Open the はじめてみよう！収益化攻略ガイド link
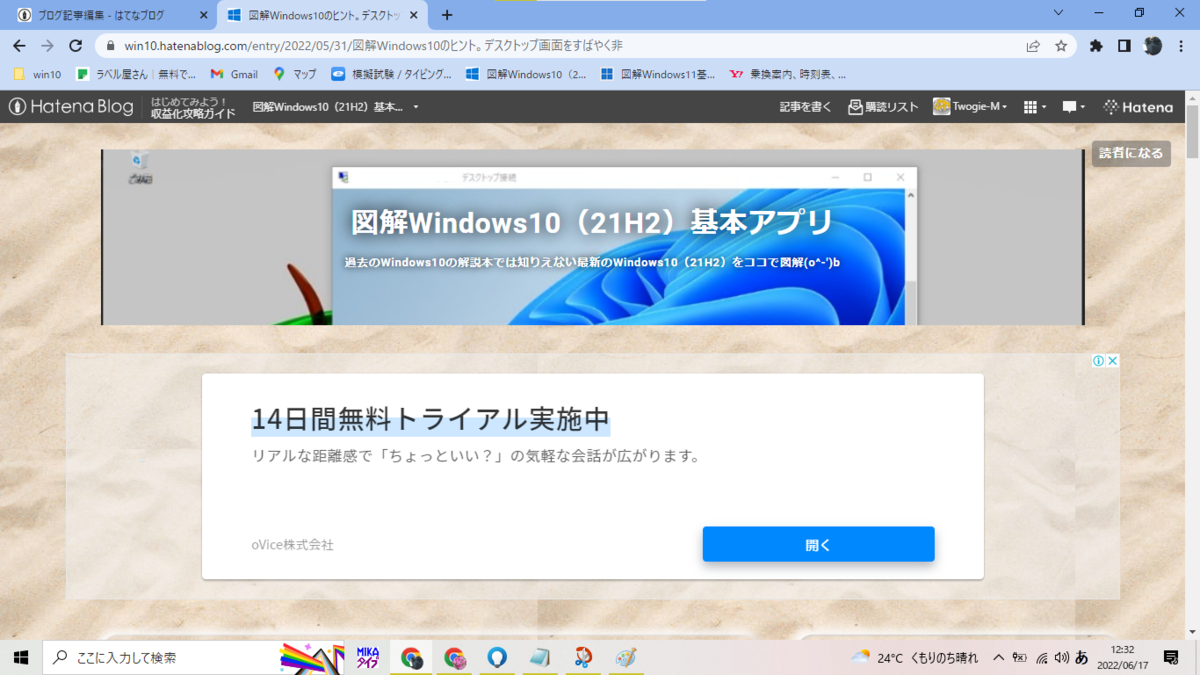 click(194, 107)
